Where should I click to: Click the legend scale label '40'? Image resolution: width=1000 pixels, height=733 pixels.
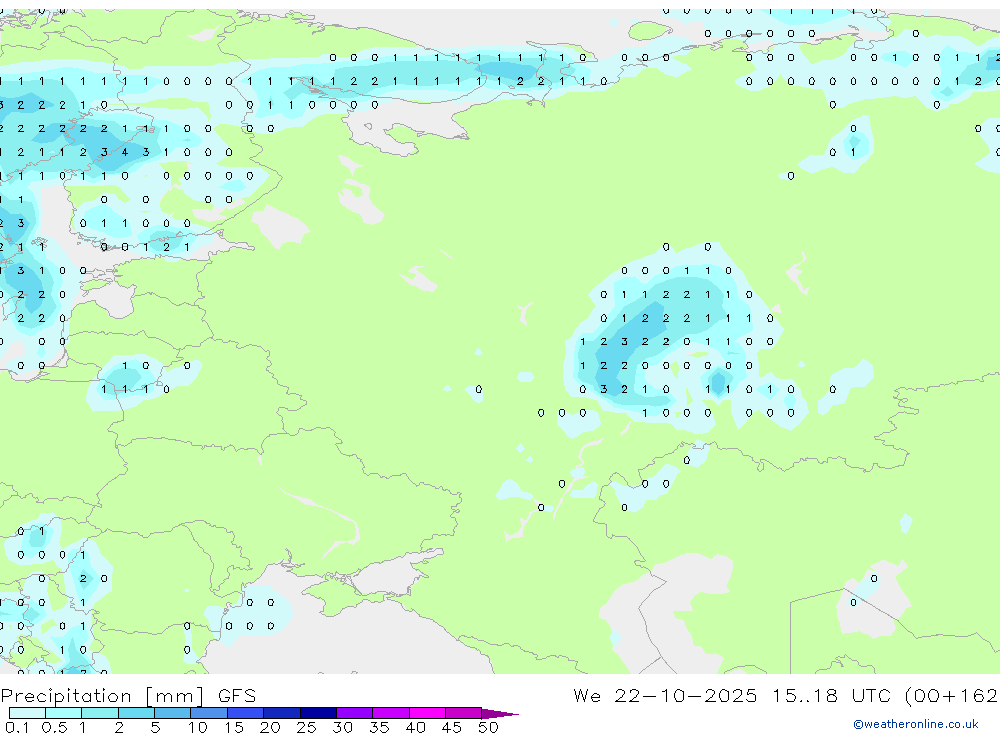415,727
